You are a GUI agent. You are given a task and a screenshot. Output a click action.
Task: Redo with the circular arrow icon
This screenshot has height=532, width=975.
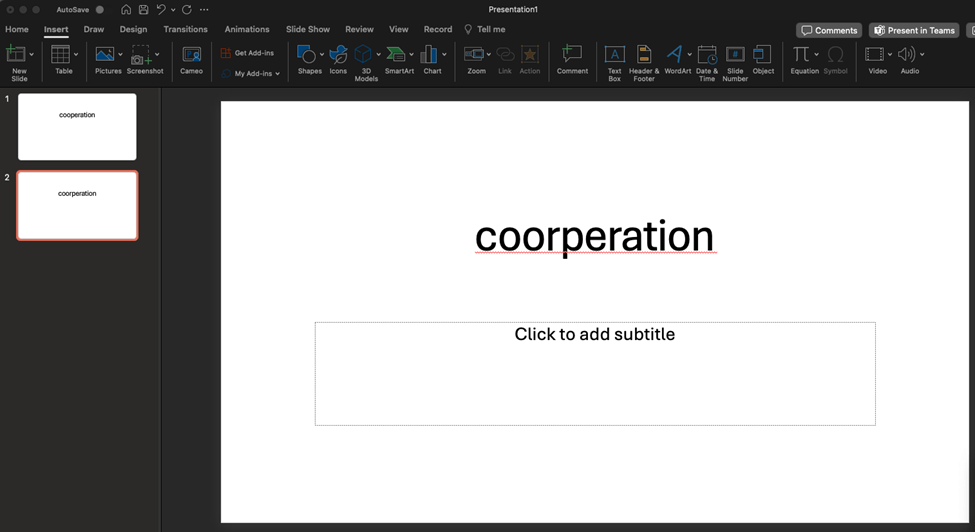tap(187, 9)
